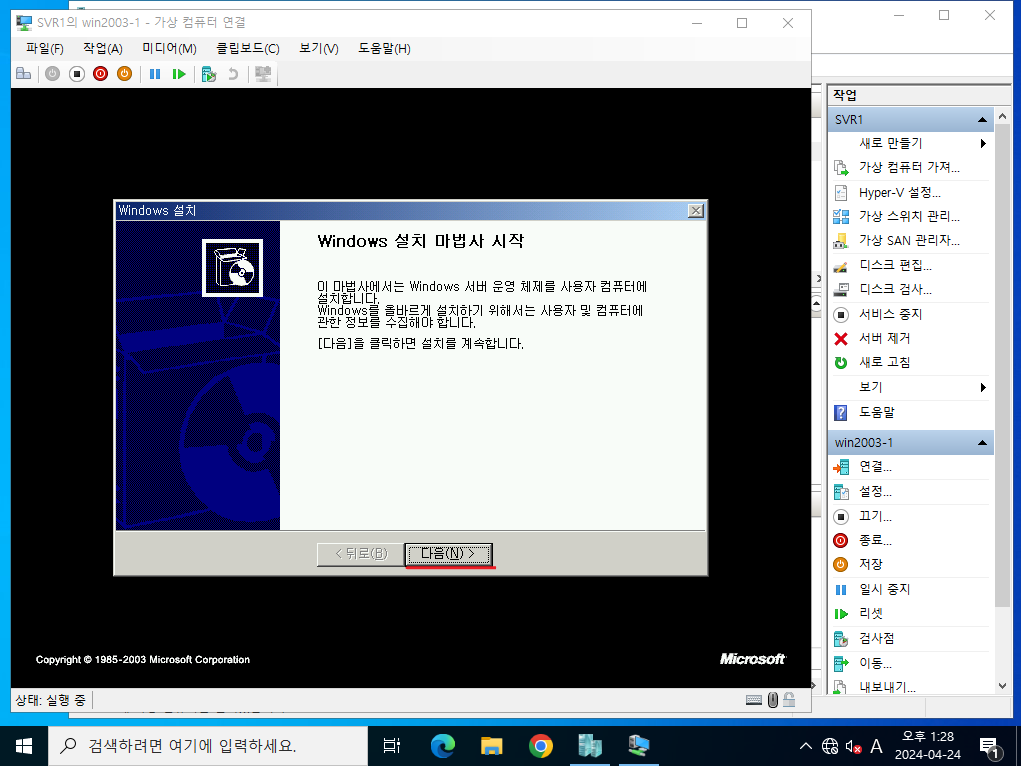Pause the VM from the toolbar

pyautogui.click(x=155, y=74)
